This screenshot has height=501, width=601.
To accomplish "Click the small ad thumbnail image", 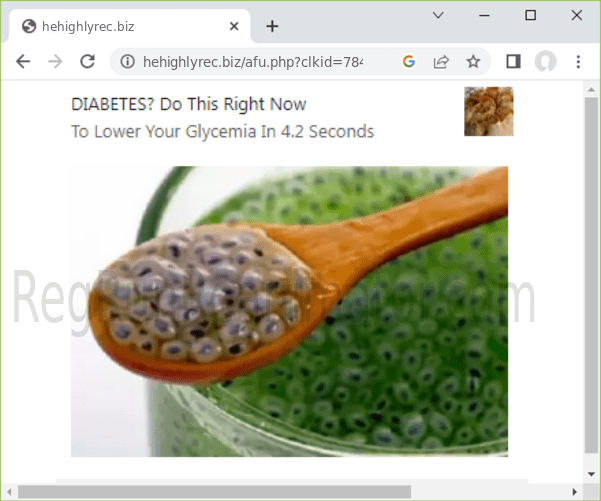I will click(488, 111).
